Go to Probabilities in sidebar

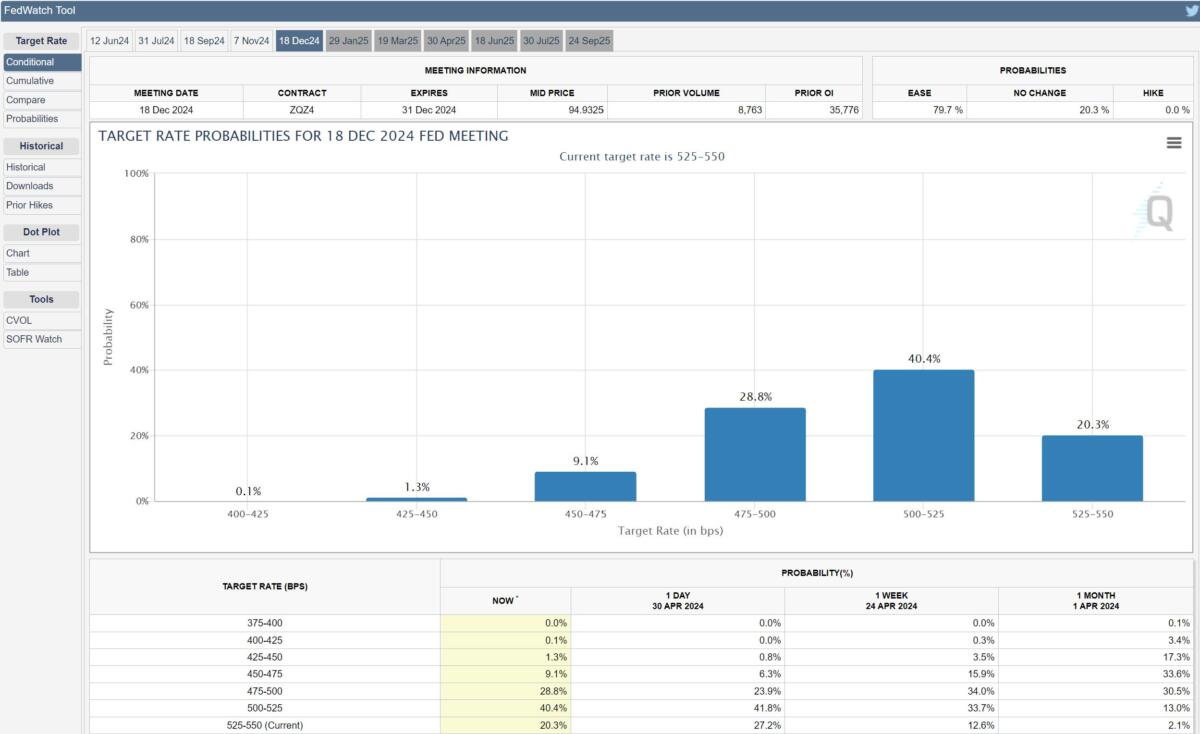point(32,119)
